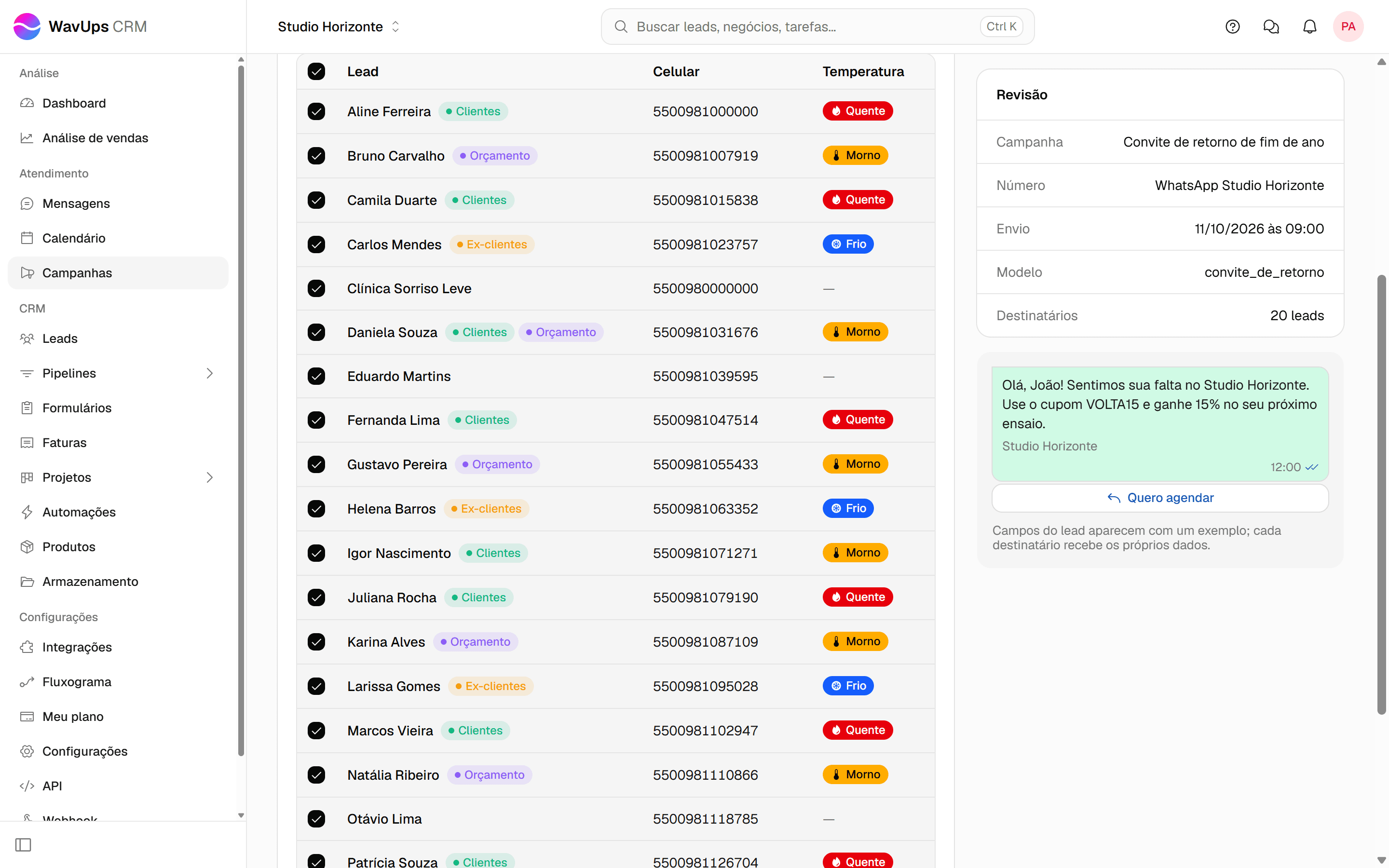Click the Produtos box icon
1389x868 pixels.
coord(27,546)
